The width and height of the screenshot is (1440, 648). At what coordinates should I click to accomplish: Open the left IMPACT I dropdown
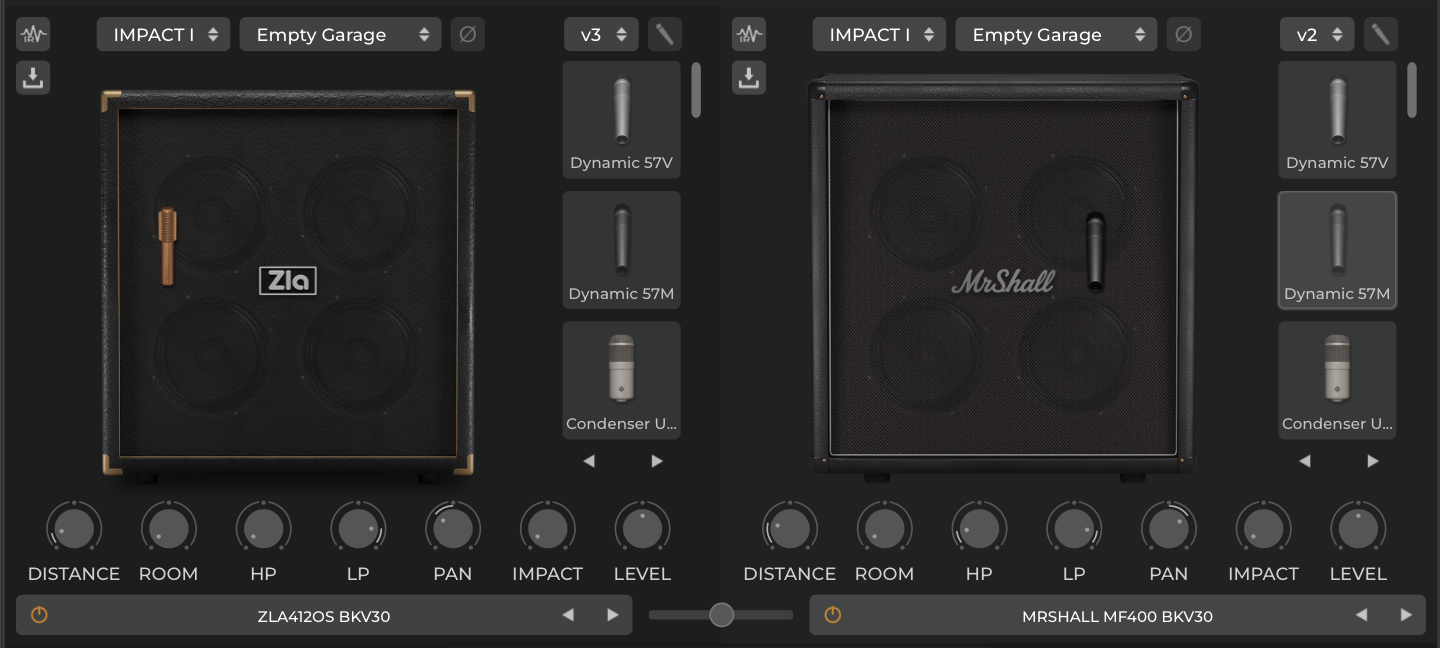[164, 35]
